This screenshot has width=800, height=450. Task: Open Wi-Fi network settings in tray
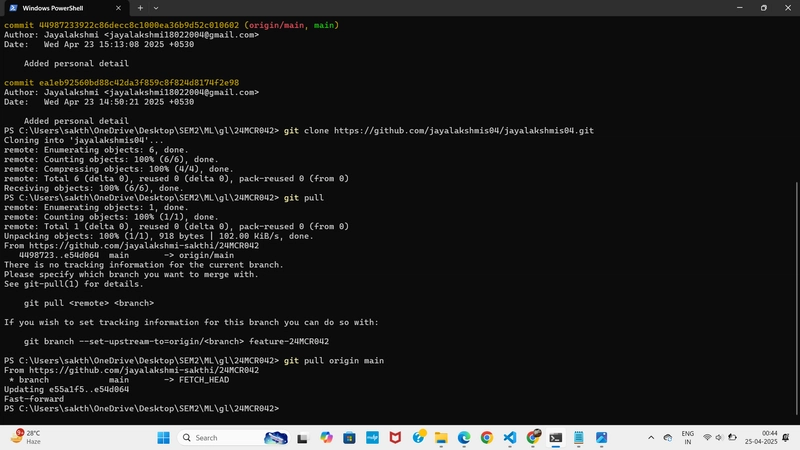coord(707,438)
